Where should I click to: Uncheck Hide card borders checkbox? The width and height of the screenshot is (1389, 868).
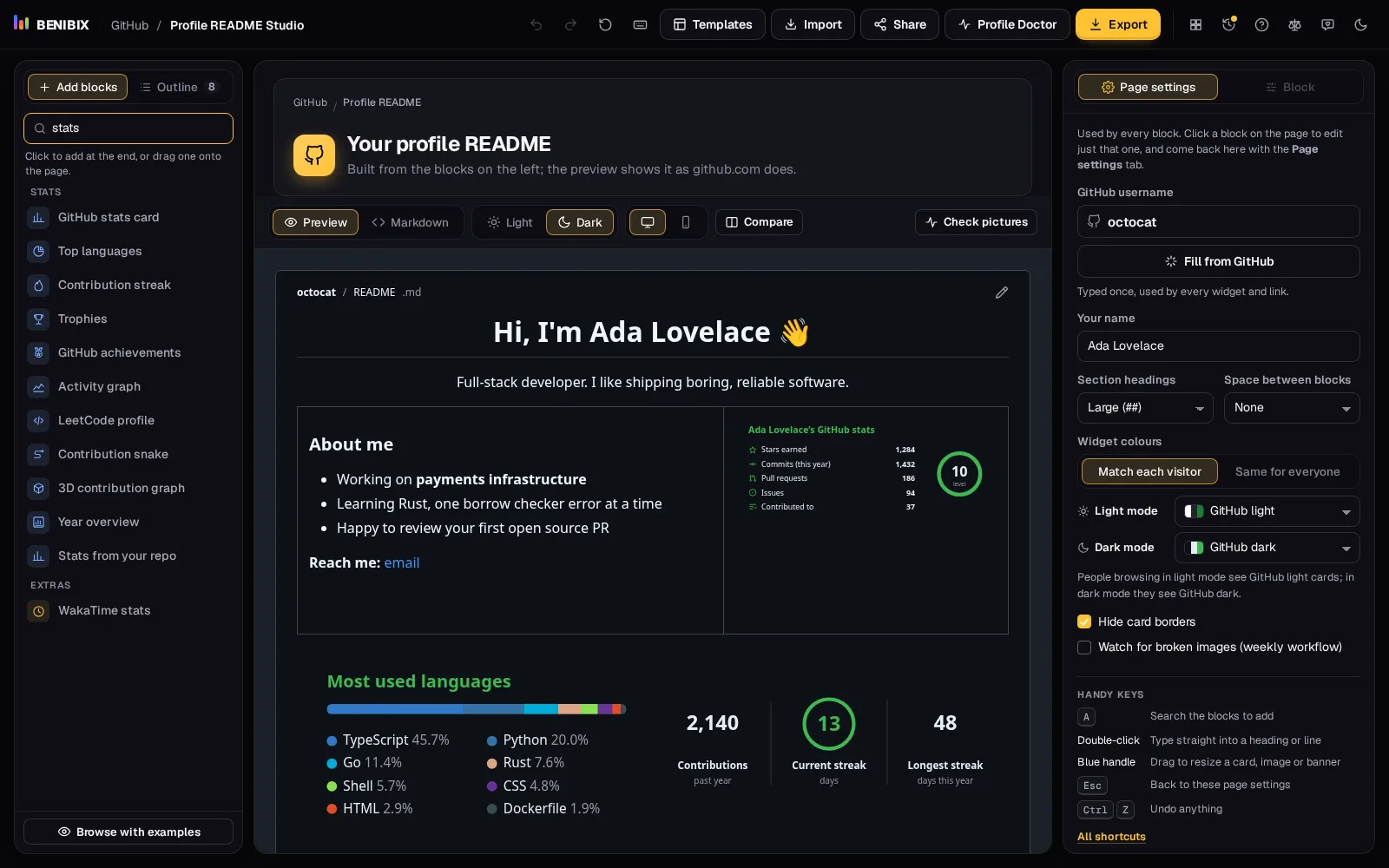(1084, 621)
